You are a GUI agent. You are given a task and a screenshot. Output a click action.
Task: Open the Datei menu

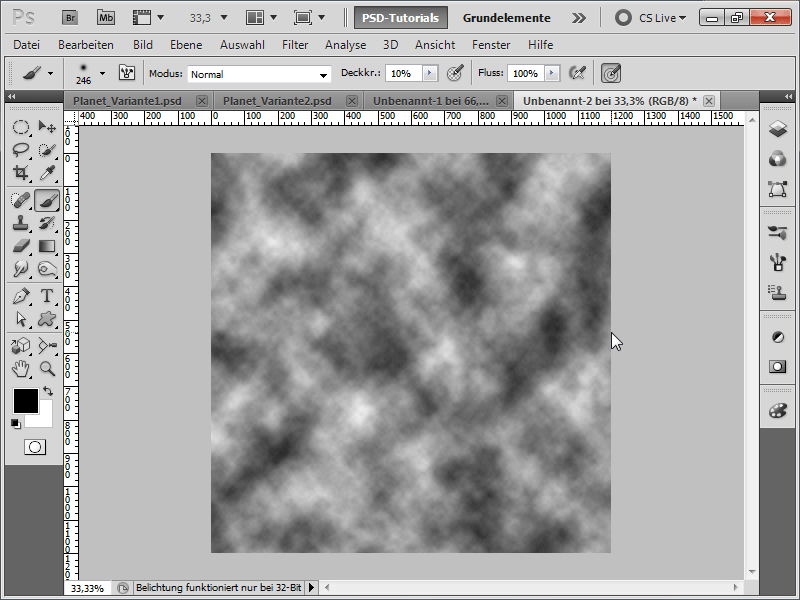pyautogui.click(x=27, y=45)
